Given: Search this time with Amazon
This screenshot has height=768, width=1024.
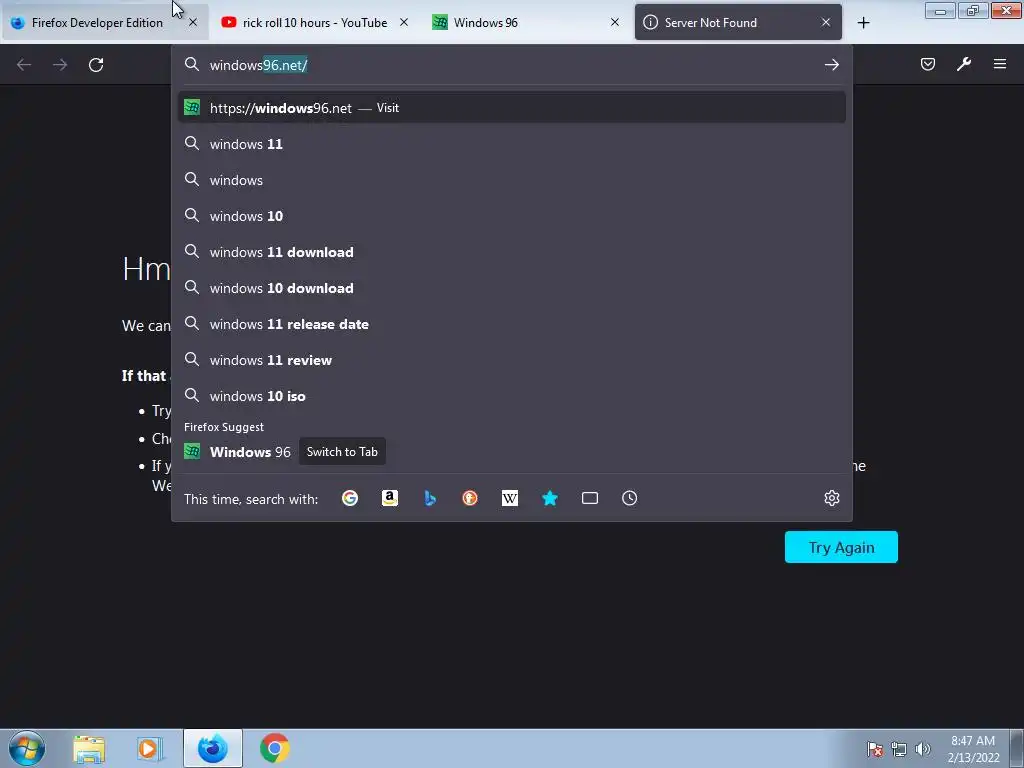Looking at the screenshot, I should click(390, 498).
